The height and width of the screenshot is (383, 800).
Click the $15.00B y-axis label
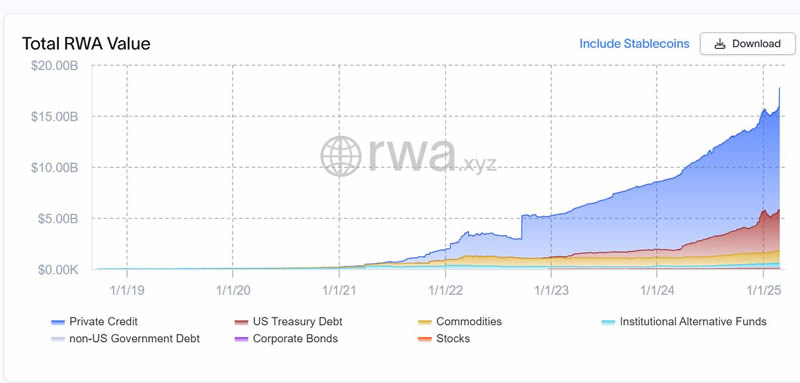click(x=55, y=116)
